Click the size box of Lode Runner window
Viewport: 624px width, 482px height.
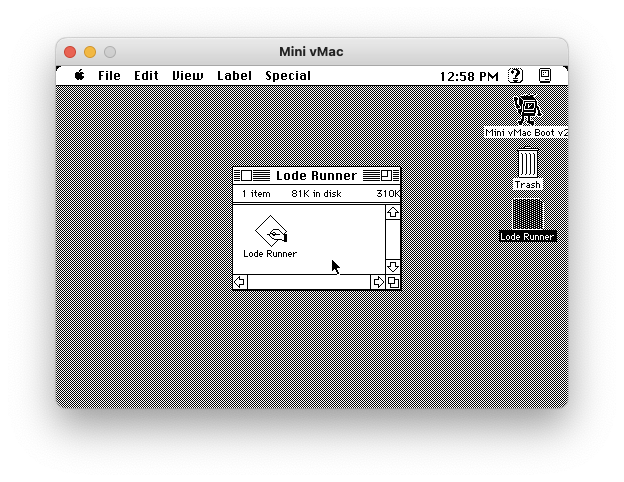393,282
